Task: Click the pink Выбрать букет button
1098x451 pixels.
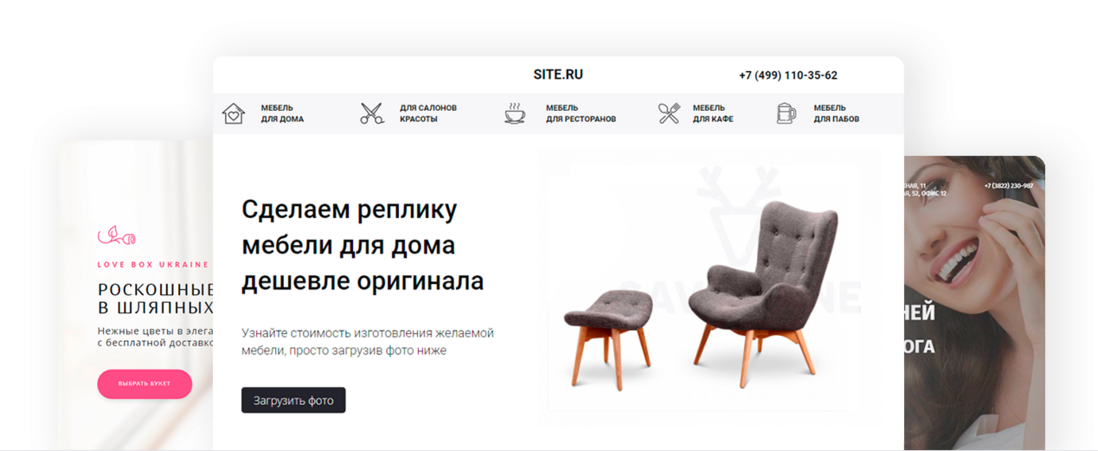Action: click(x=144, y=384)
